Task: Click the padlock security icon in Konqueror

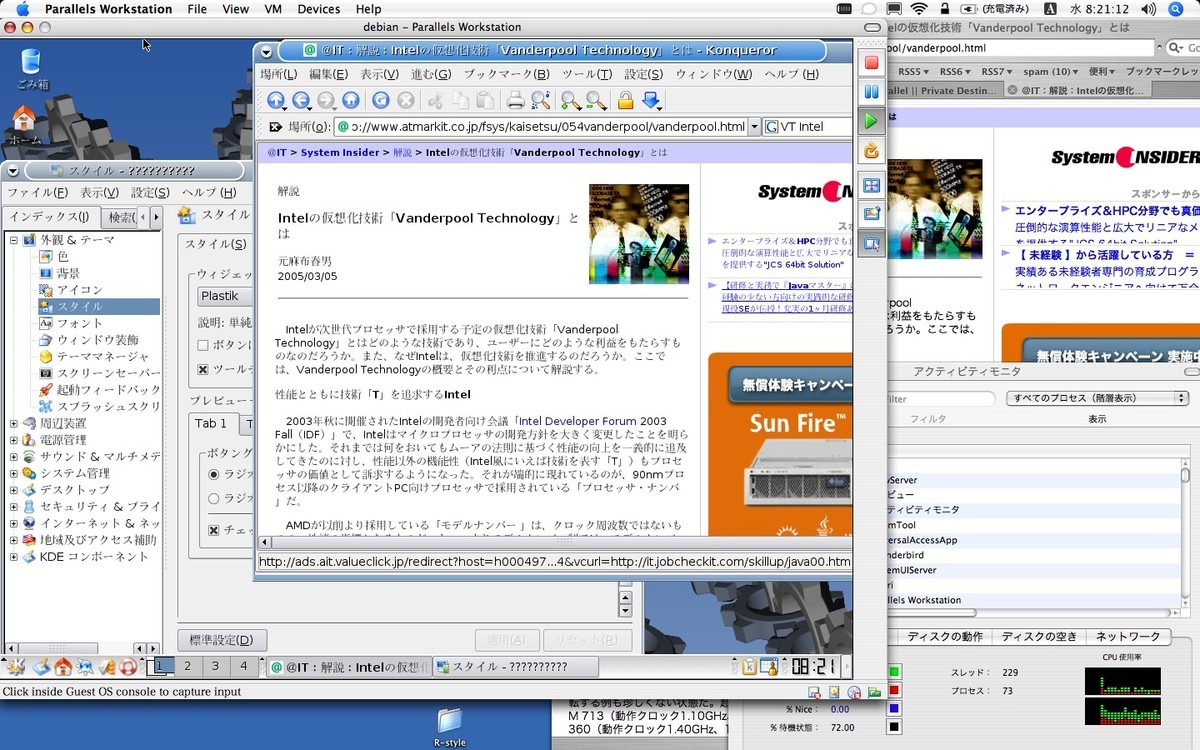Action: (x=626, y=100)
